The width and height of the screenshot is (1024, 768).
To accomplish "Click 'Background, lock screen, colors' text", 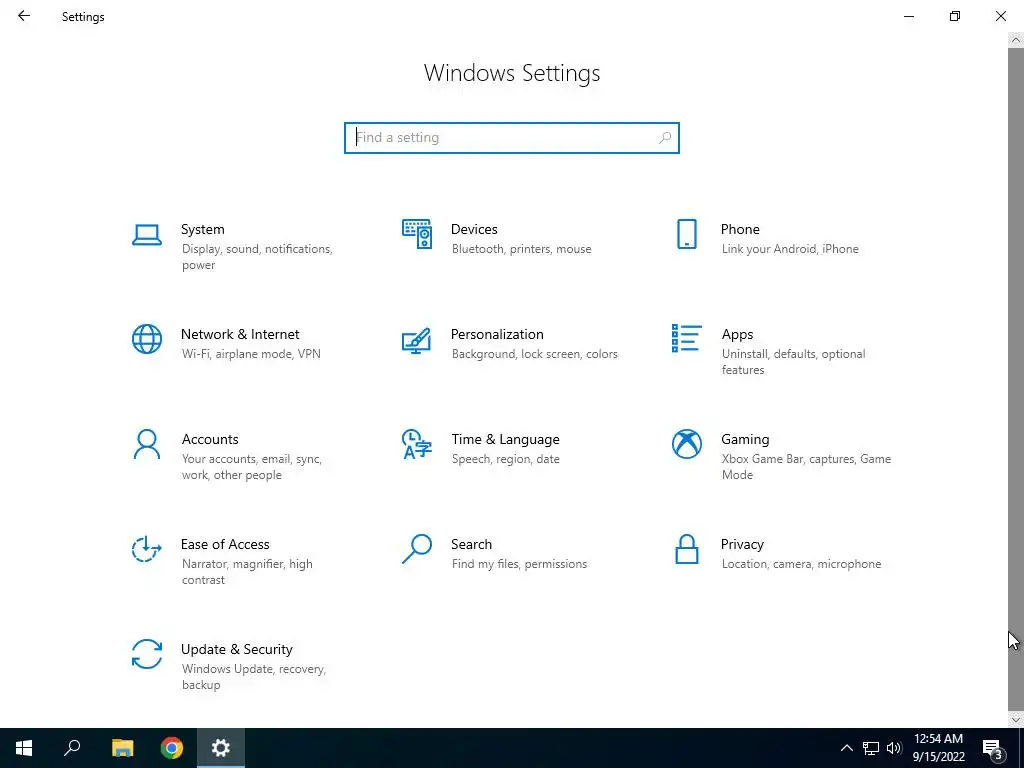I will point(534,354).
